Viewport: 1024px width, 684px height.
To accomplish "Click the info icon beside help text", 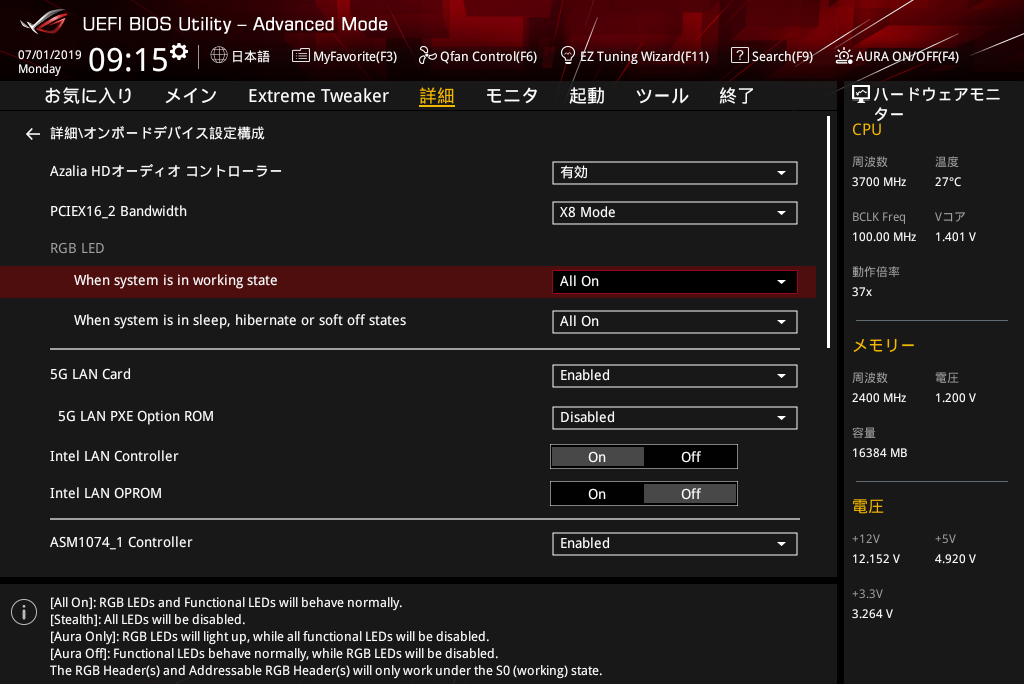I will (24, 612).
